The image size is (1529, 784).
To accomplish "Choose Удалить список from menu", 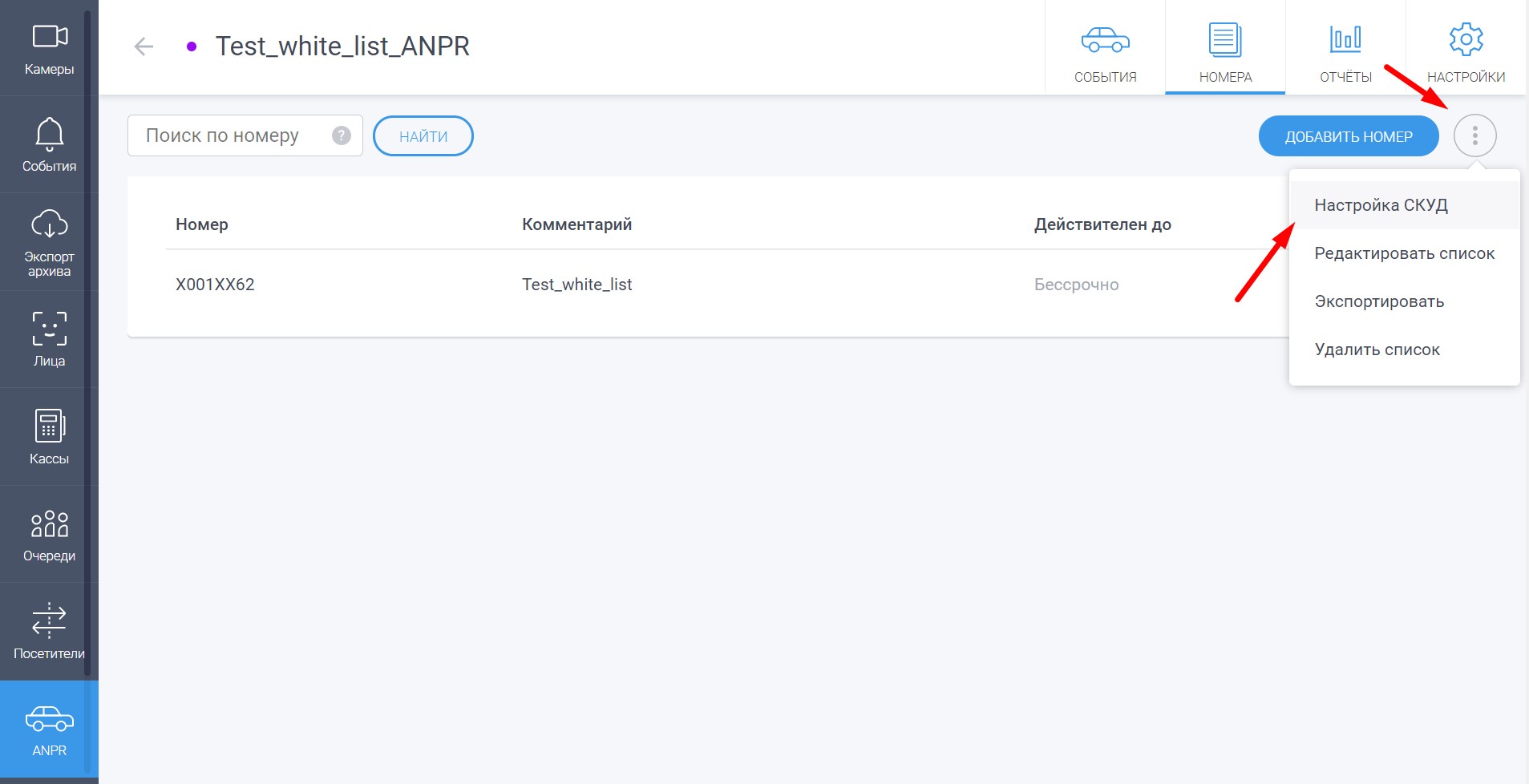I will pos(1404,350).
